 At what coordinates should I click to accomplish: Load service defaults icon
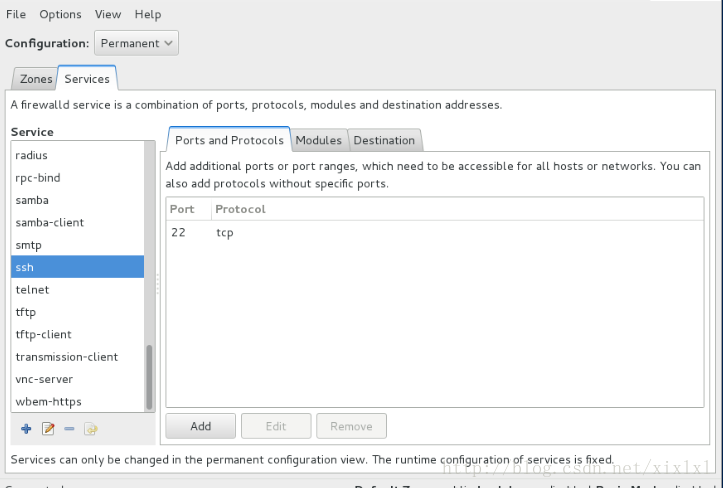(x=91, y=429)
